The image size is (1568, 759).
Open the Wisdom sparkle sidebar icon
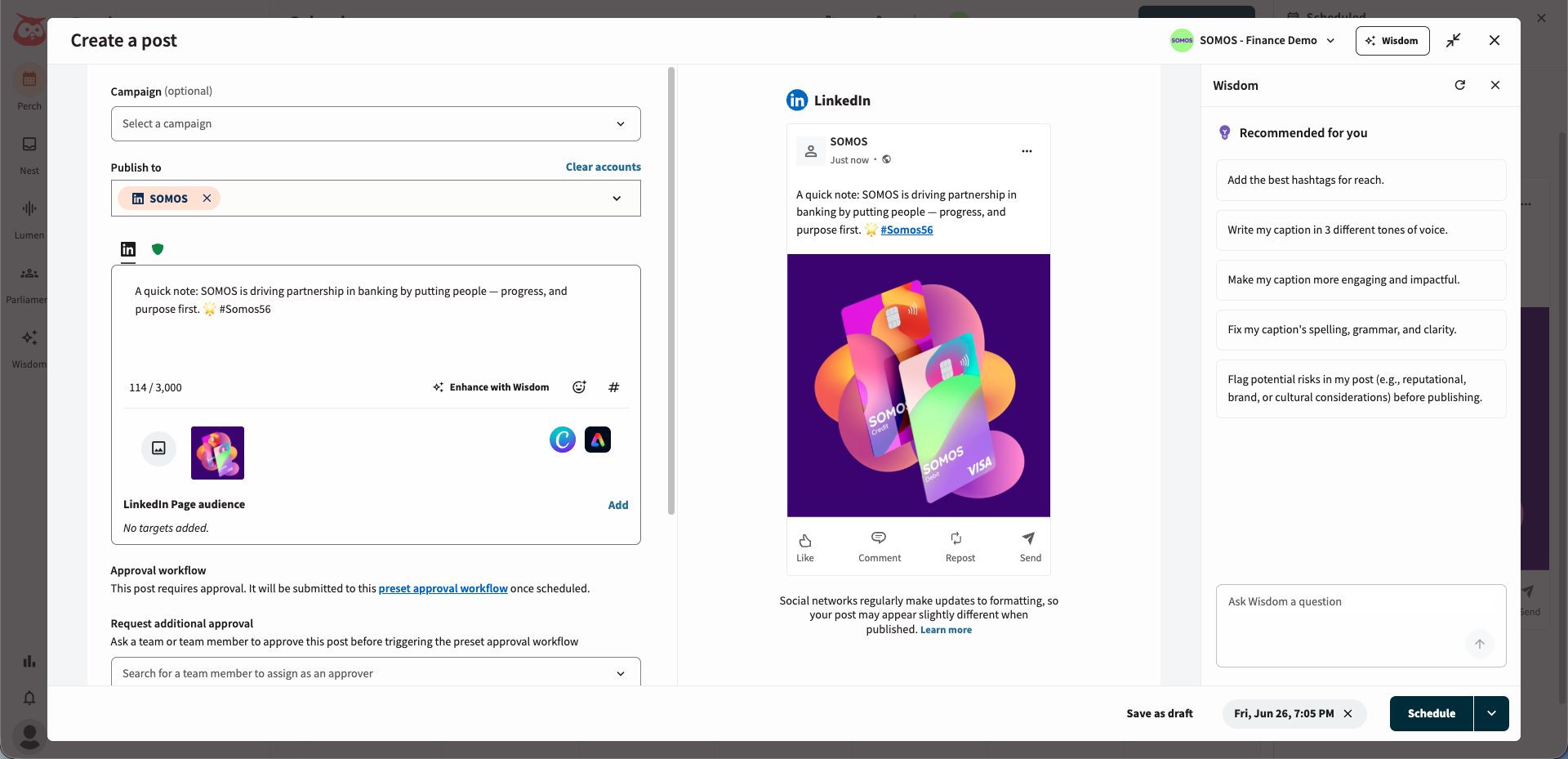pos(29,338)
